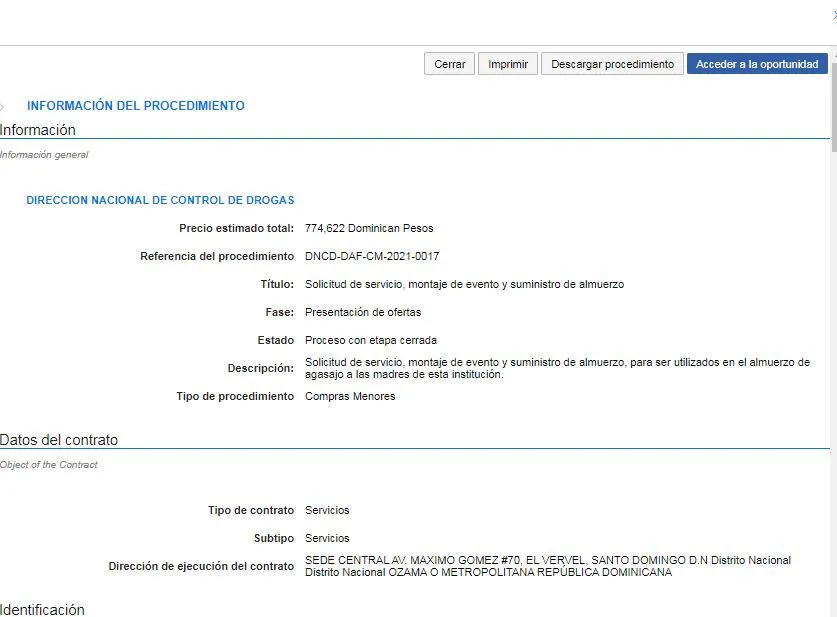Open DIRECCION NACIONAL DE CONTROL DE DROGAS link
Viewport: 837px width, 617px height.
[160, 200]
